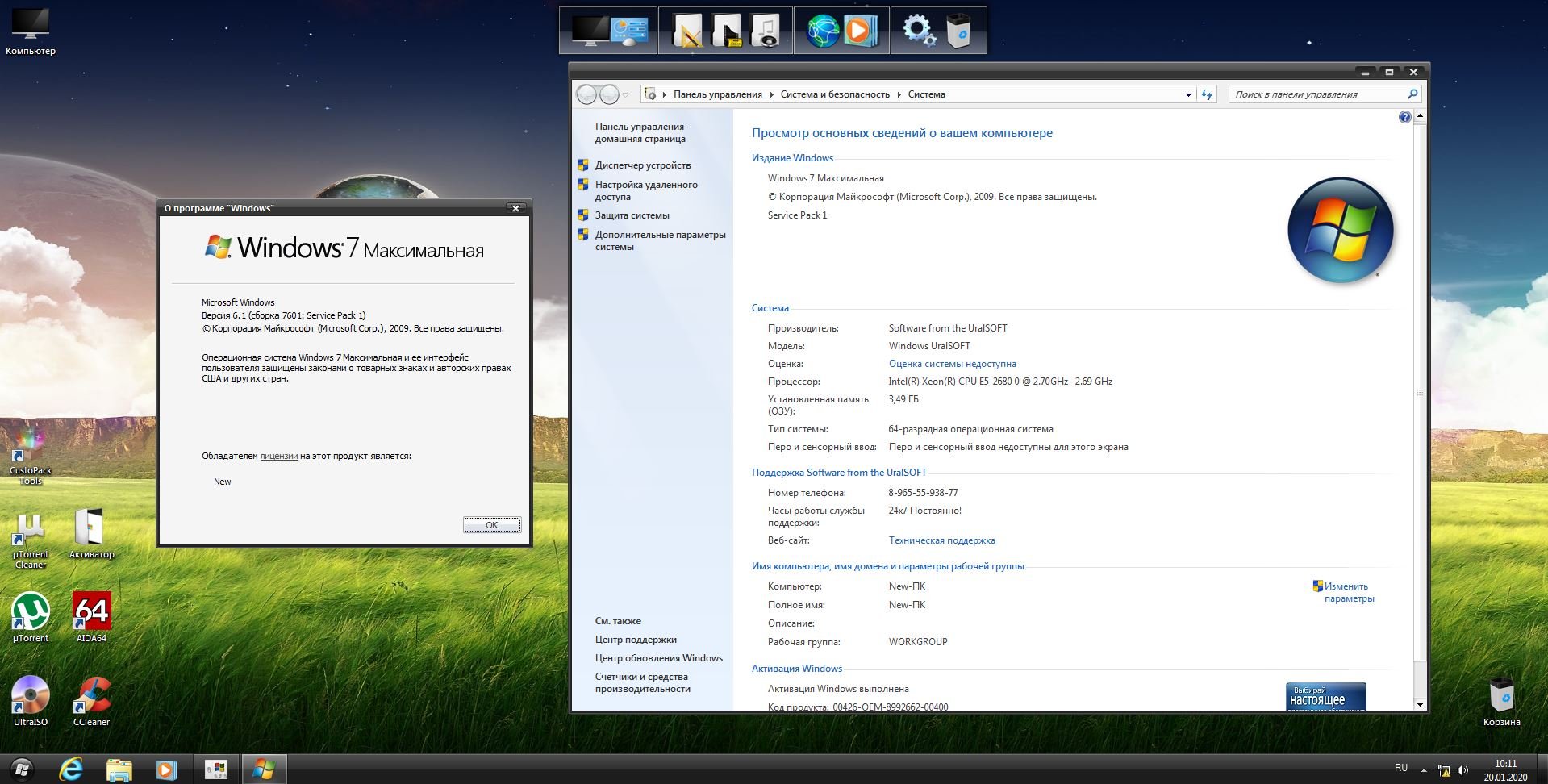Viewport: 1548px width, 784px height.
Task: Open Диспетчер устройств link
Action: pos(643,165)
